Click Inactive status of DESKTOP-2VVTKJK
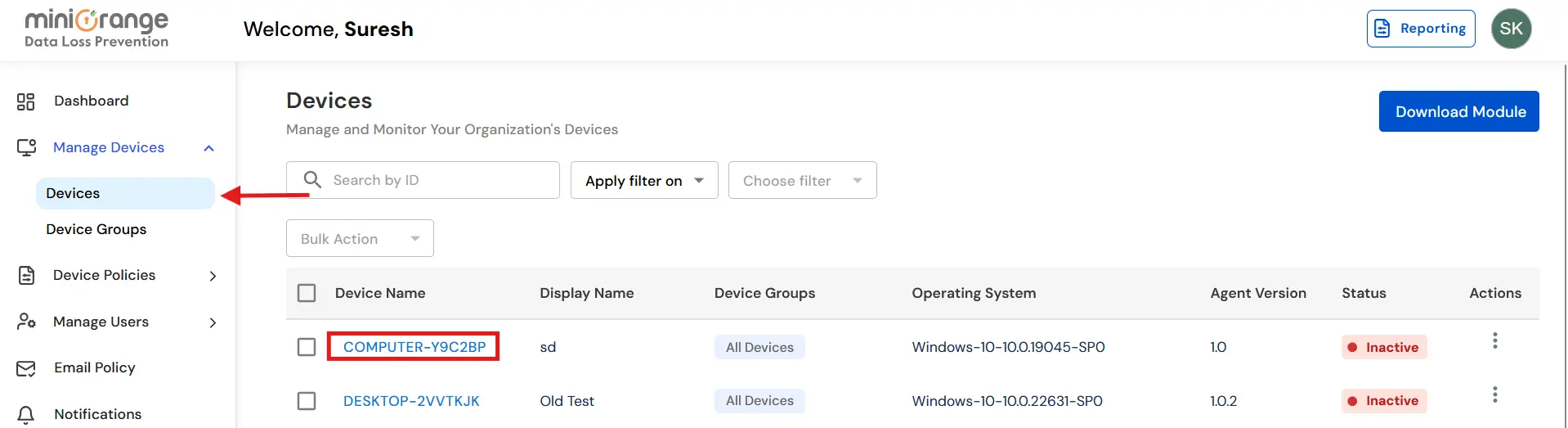This screenshot has height=428, width=1568. 1384,401
